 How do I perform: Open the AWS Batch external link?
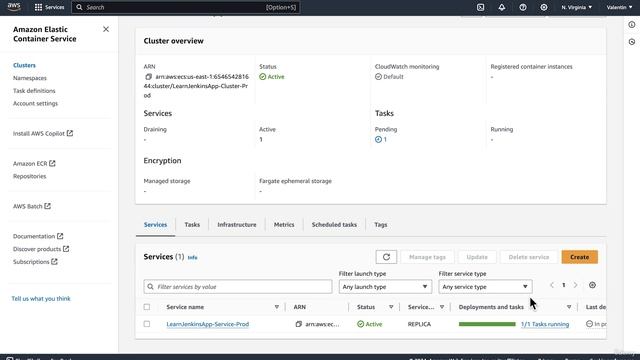pyautogui.click(x=32, y=207)
